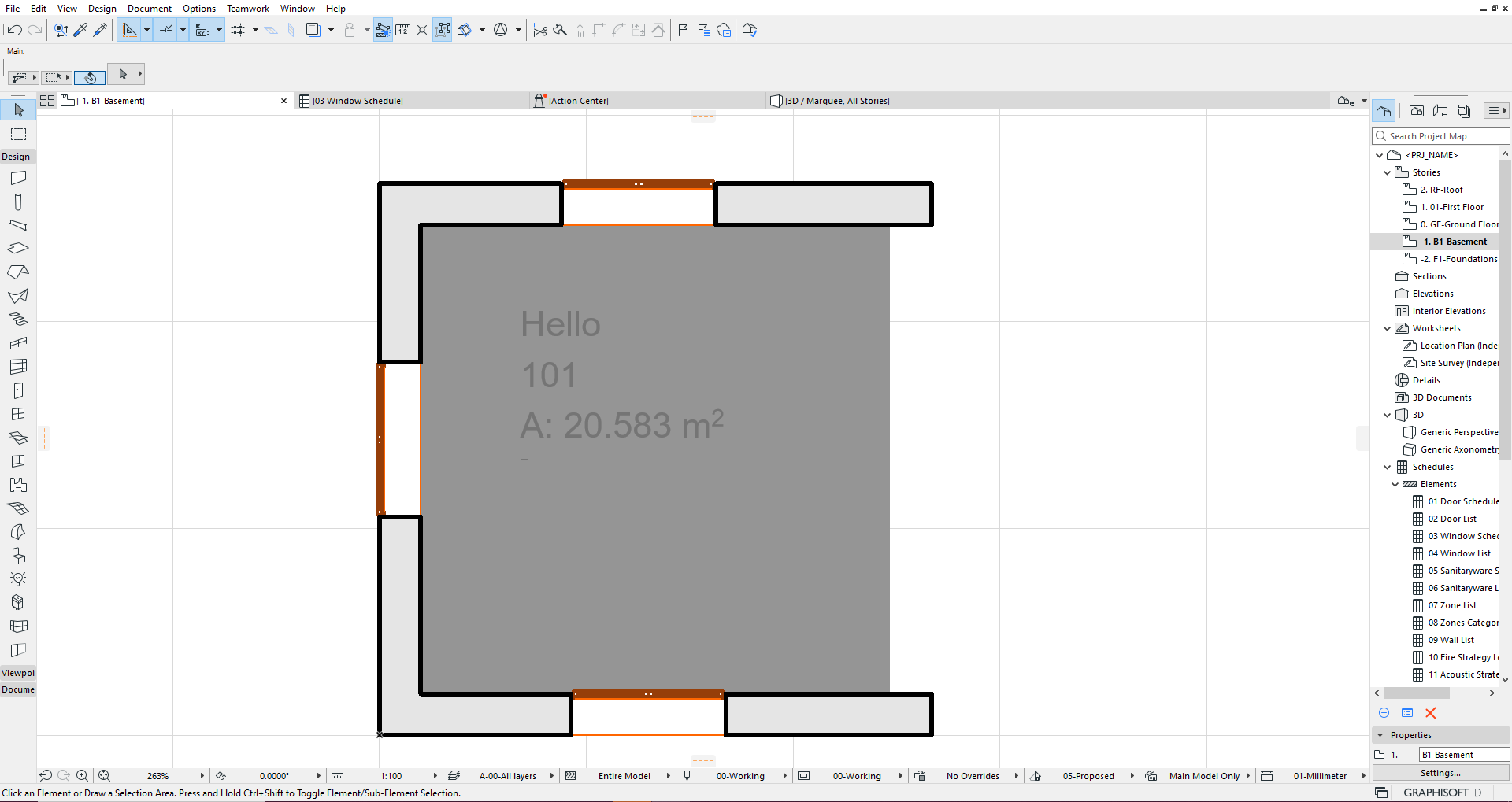1512x802 pixels.
Task: Switch Navigator to Publisher Sets icon
Action: (x=1464, y=111)
